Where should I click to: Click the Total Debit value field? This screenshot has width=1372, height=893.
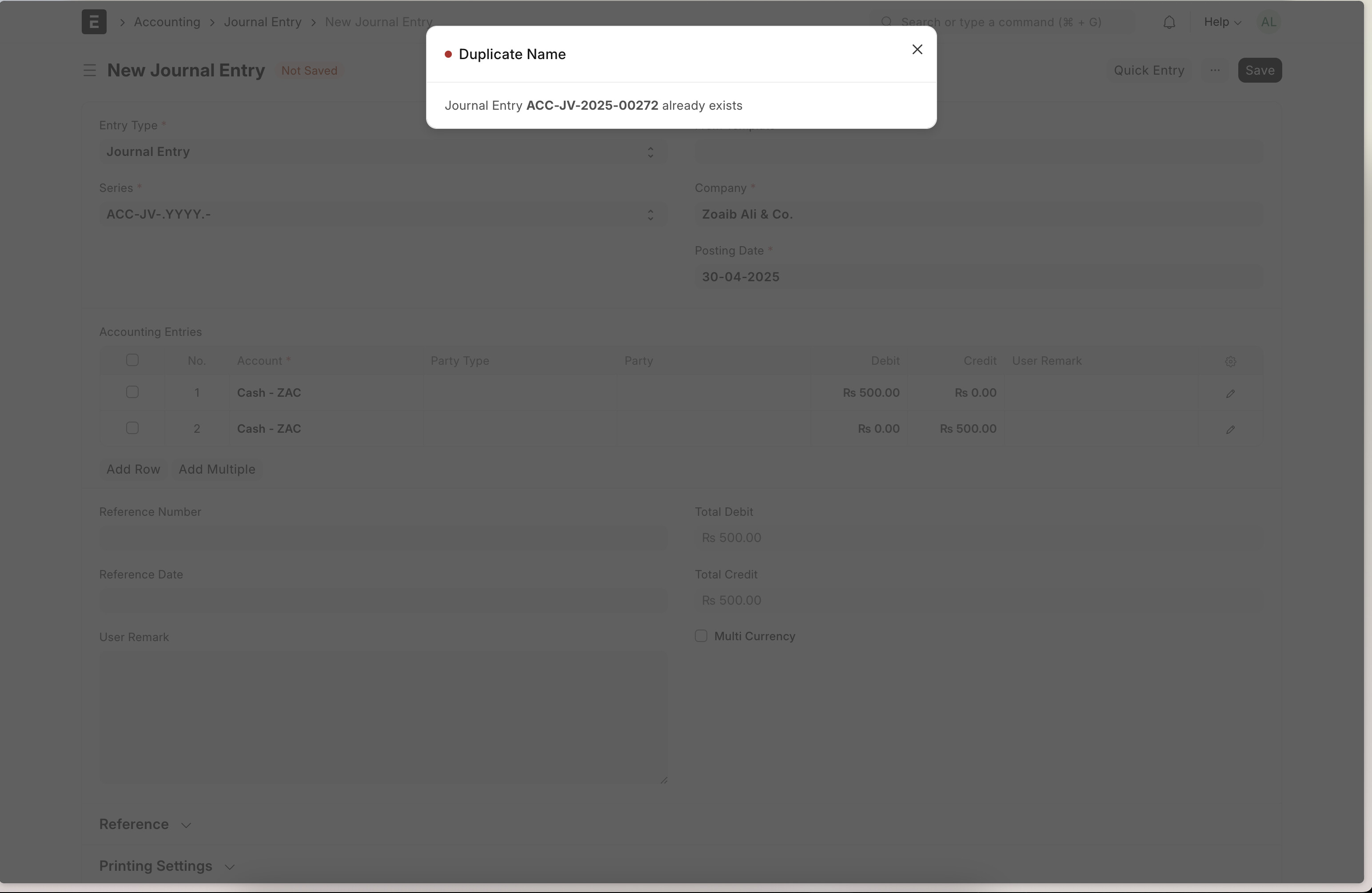(979, 538)
